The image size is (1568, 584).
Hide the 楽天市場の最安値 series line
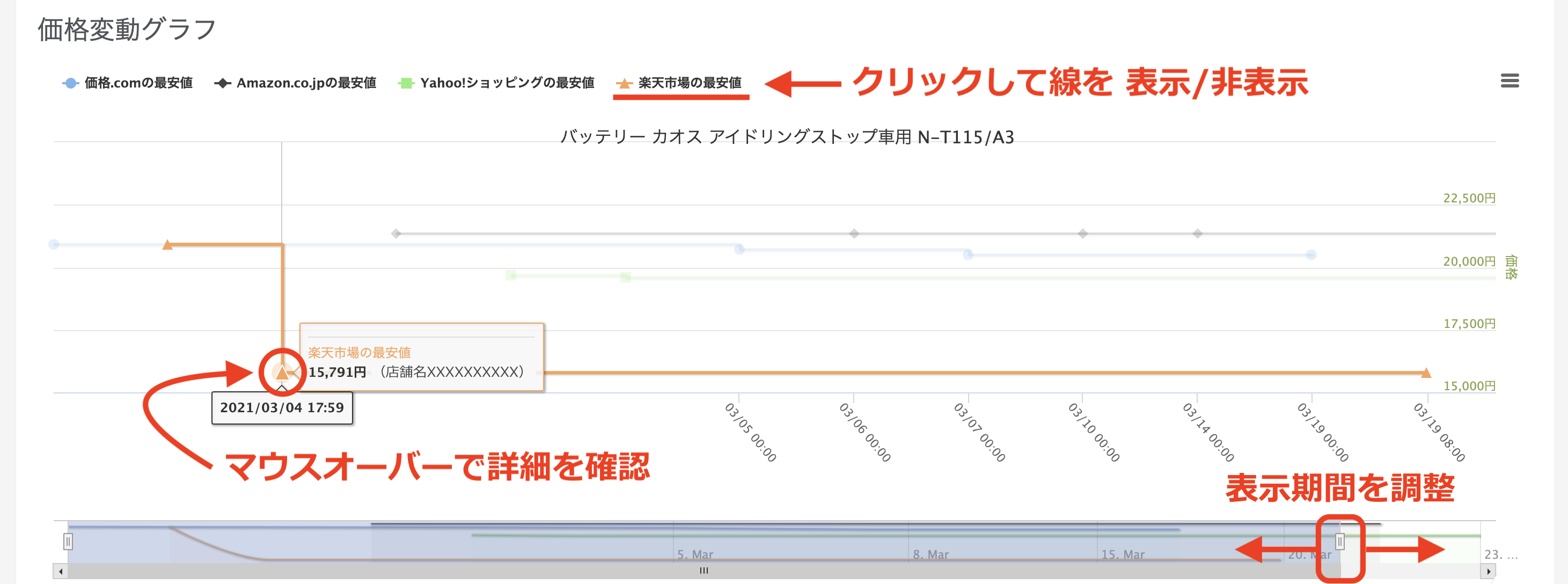pos(689,83)
